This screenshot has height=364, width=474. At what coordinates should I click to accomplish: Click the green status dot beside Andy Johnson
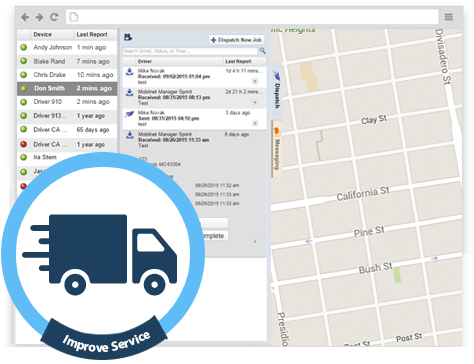(x=24, y=47)
